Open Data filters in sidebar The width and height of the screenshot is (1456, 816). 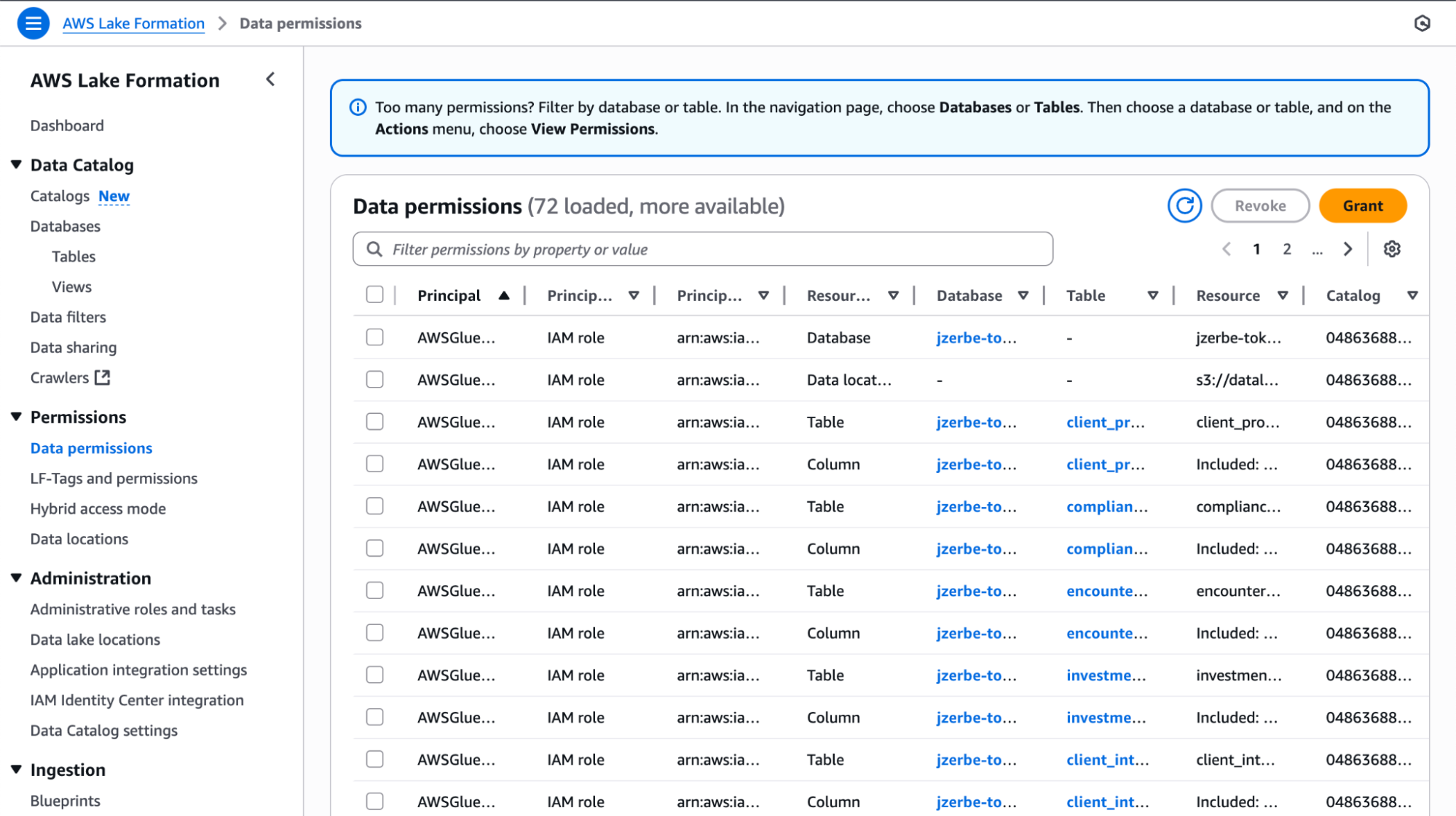(x=68, y=317)
